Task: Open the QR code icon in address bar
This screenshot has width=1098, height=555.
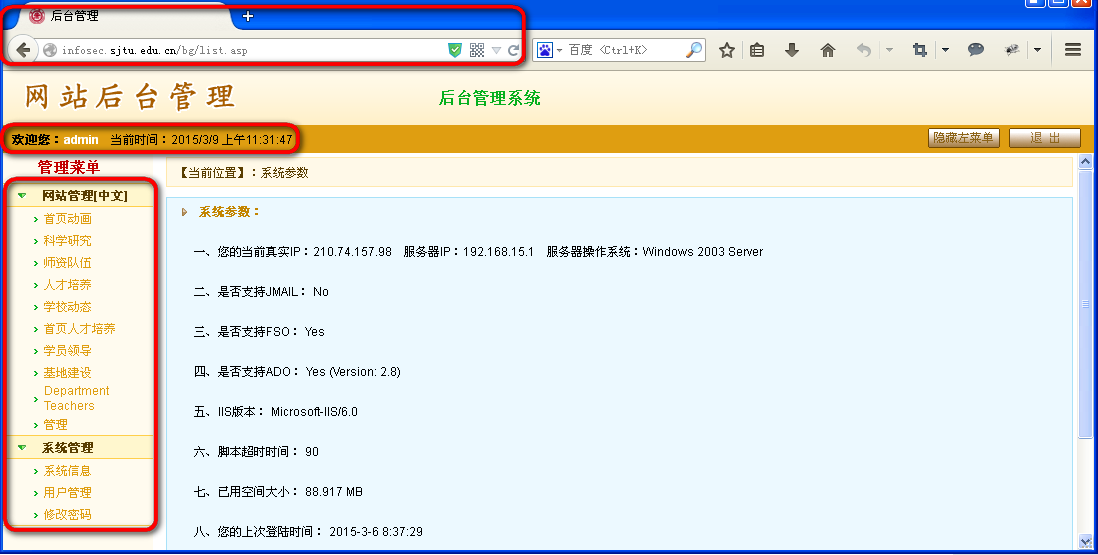Action: click(477, 50)
